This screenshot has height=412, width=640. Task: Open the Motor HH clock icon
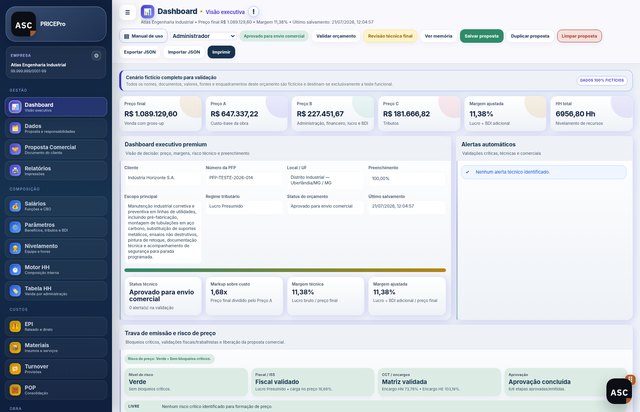[x=15, y=269]
